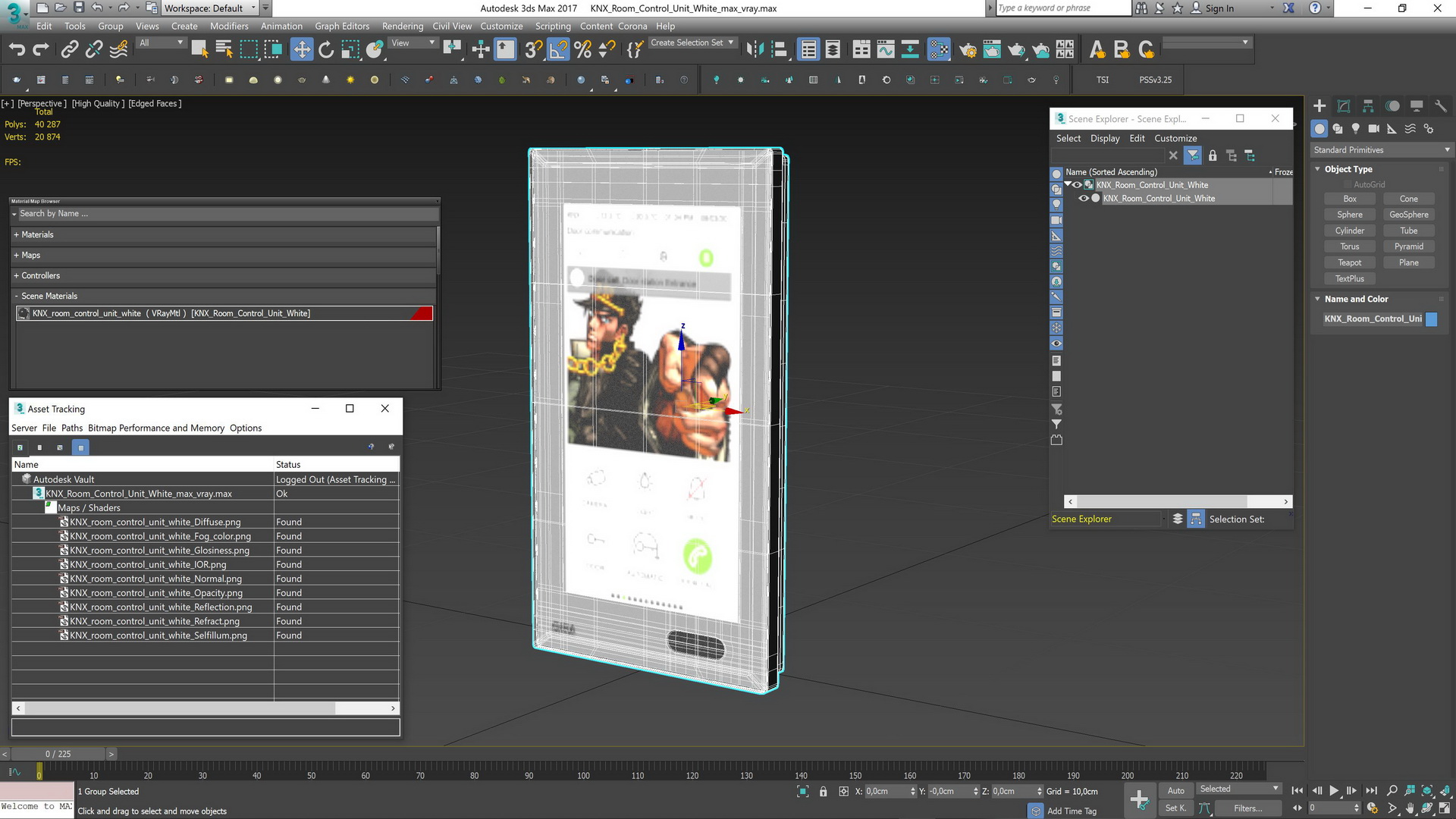This screenshot has width=1456, height=819.
Task: Select the Move tool in main toolbar
Action: [x=302, y=50]
